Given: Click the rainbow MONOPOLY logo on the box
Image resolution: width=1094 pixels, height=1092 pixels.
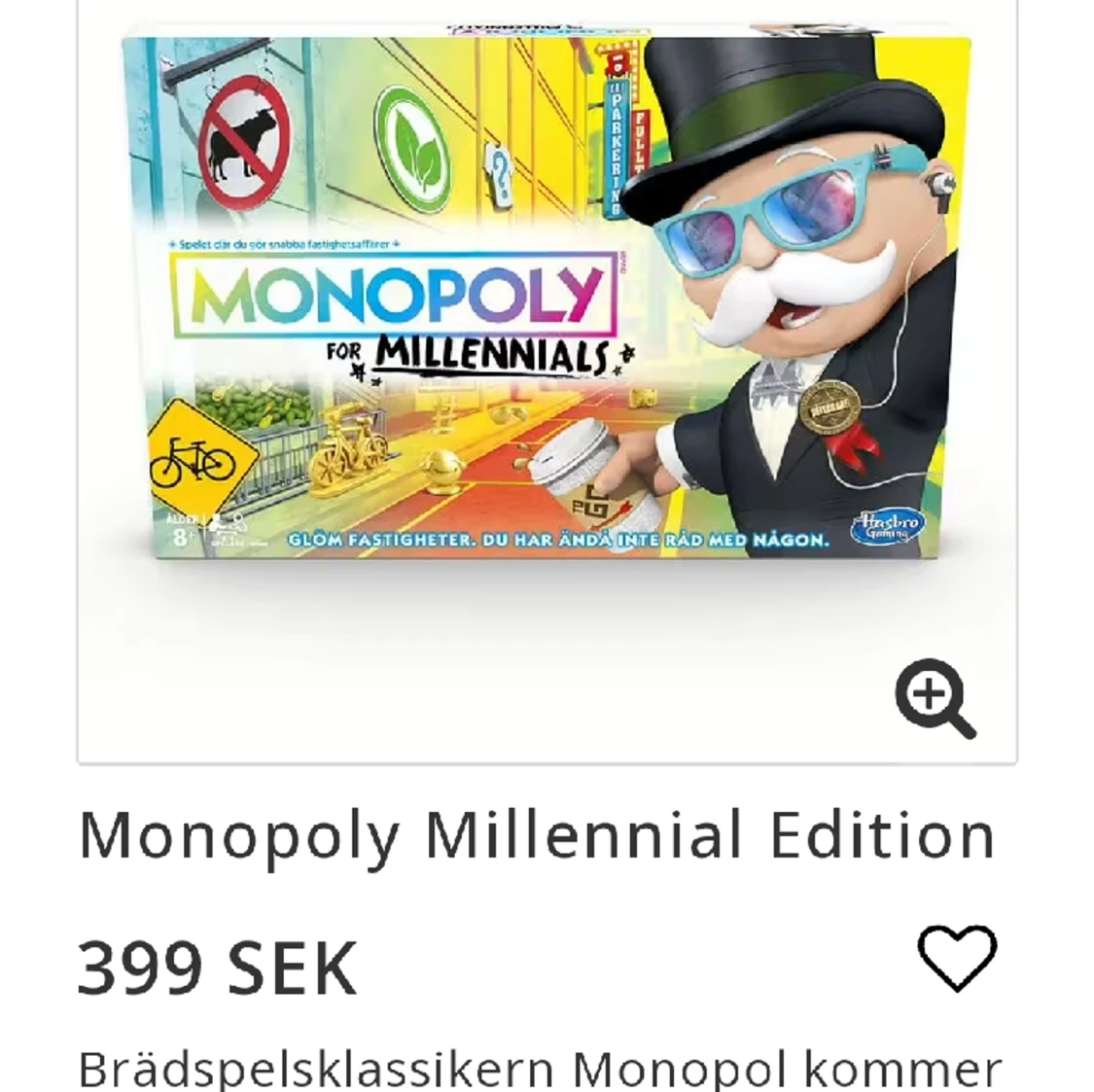Looking at the screenshot, I should pos(395,295).
